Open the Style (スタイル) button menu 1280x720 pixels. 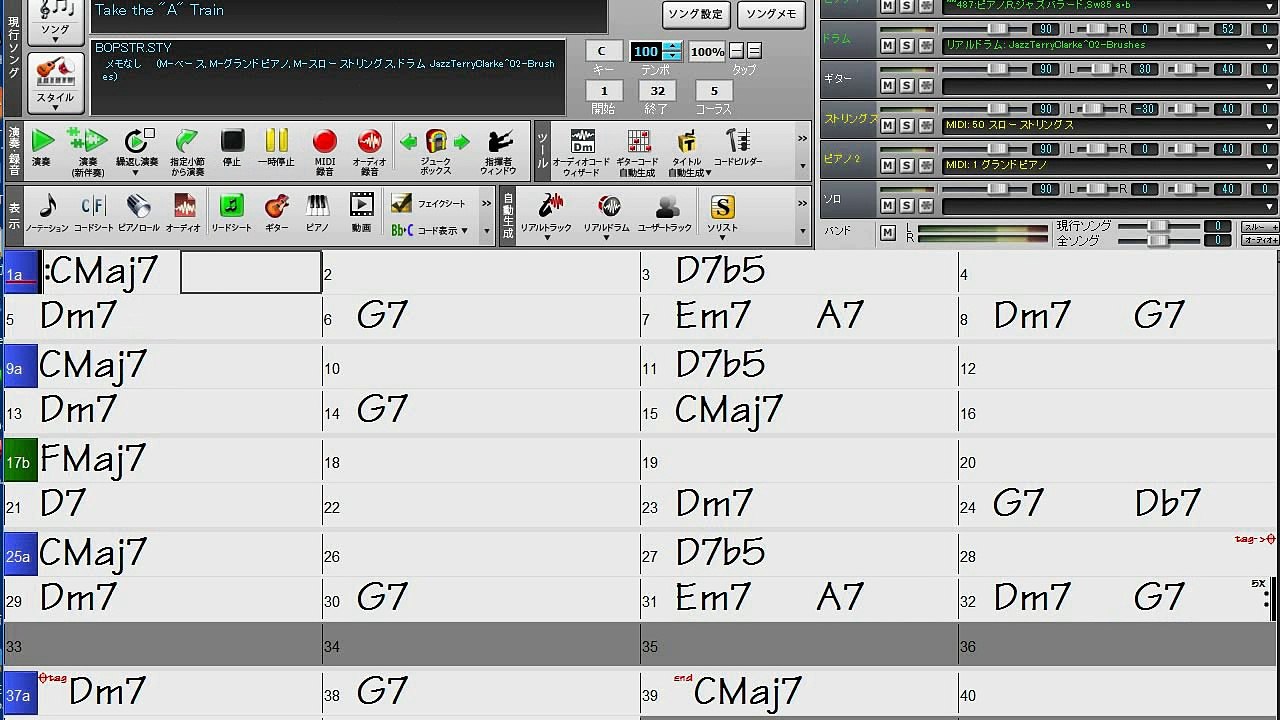click(x=56, y=84)
